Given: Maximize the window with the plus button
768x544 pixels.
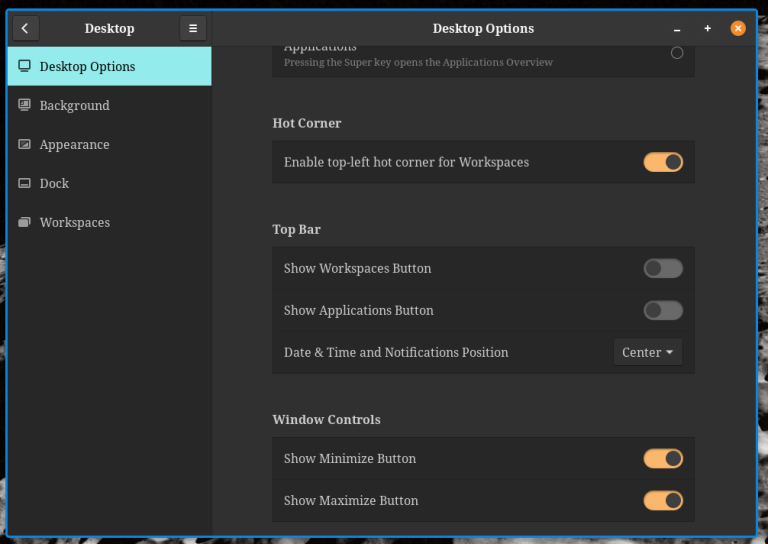Looking at the screenshot, I should tap(707, 28).
